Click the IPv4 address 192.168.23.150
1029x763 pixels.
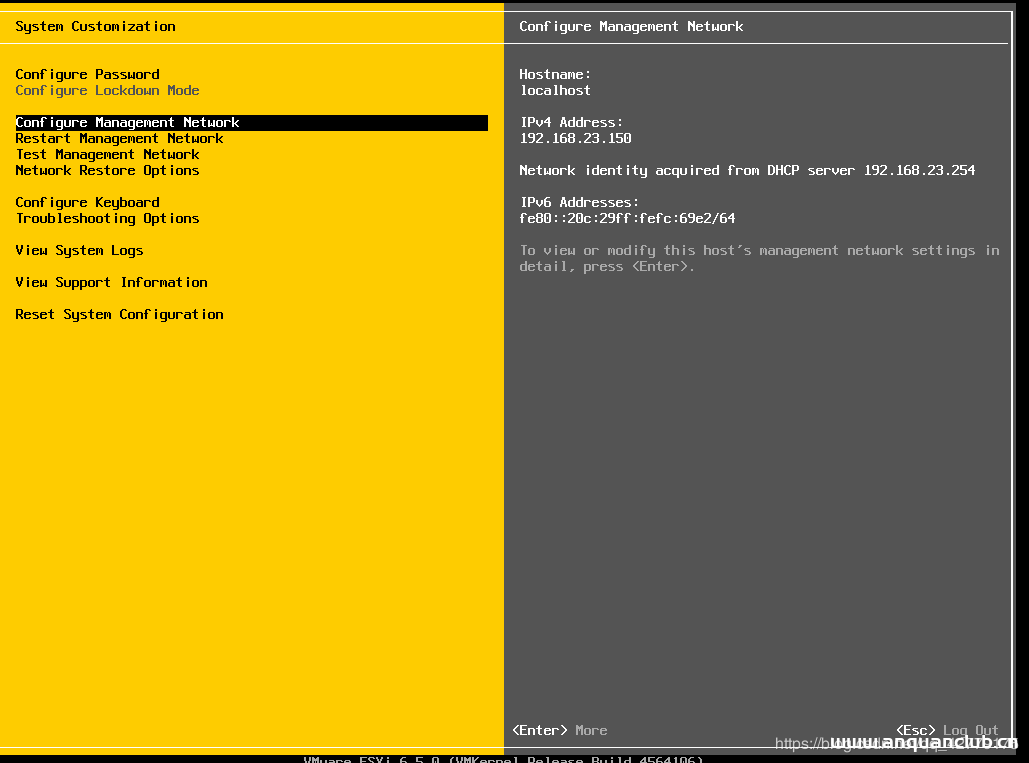(575, 138)
